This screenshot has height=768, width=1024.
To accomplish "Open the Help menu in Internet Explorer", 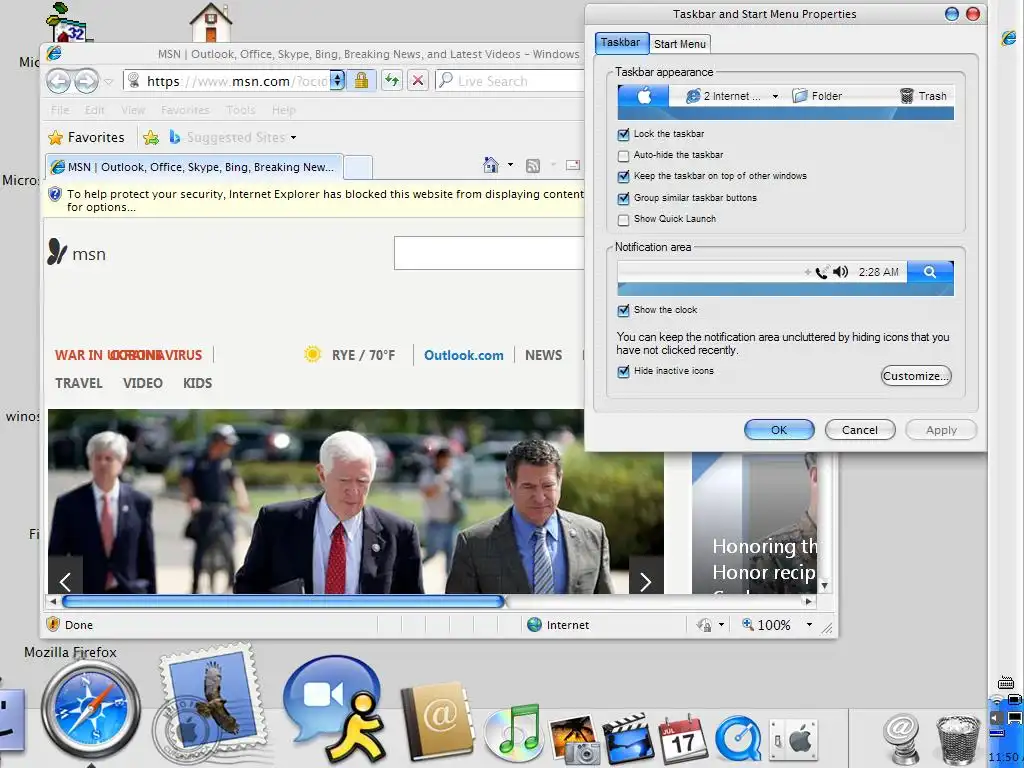I will click(283, 110).
